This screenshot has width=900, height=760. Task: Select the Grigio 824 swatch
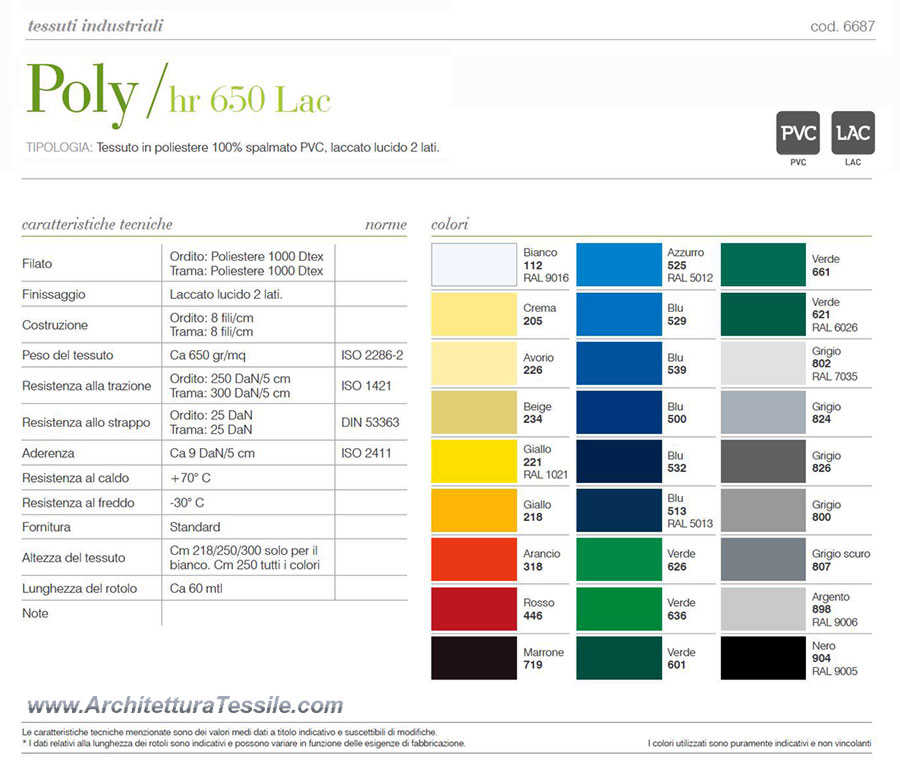click(x=763, y=412)
